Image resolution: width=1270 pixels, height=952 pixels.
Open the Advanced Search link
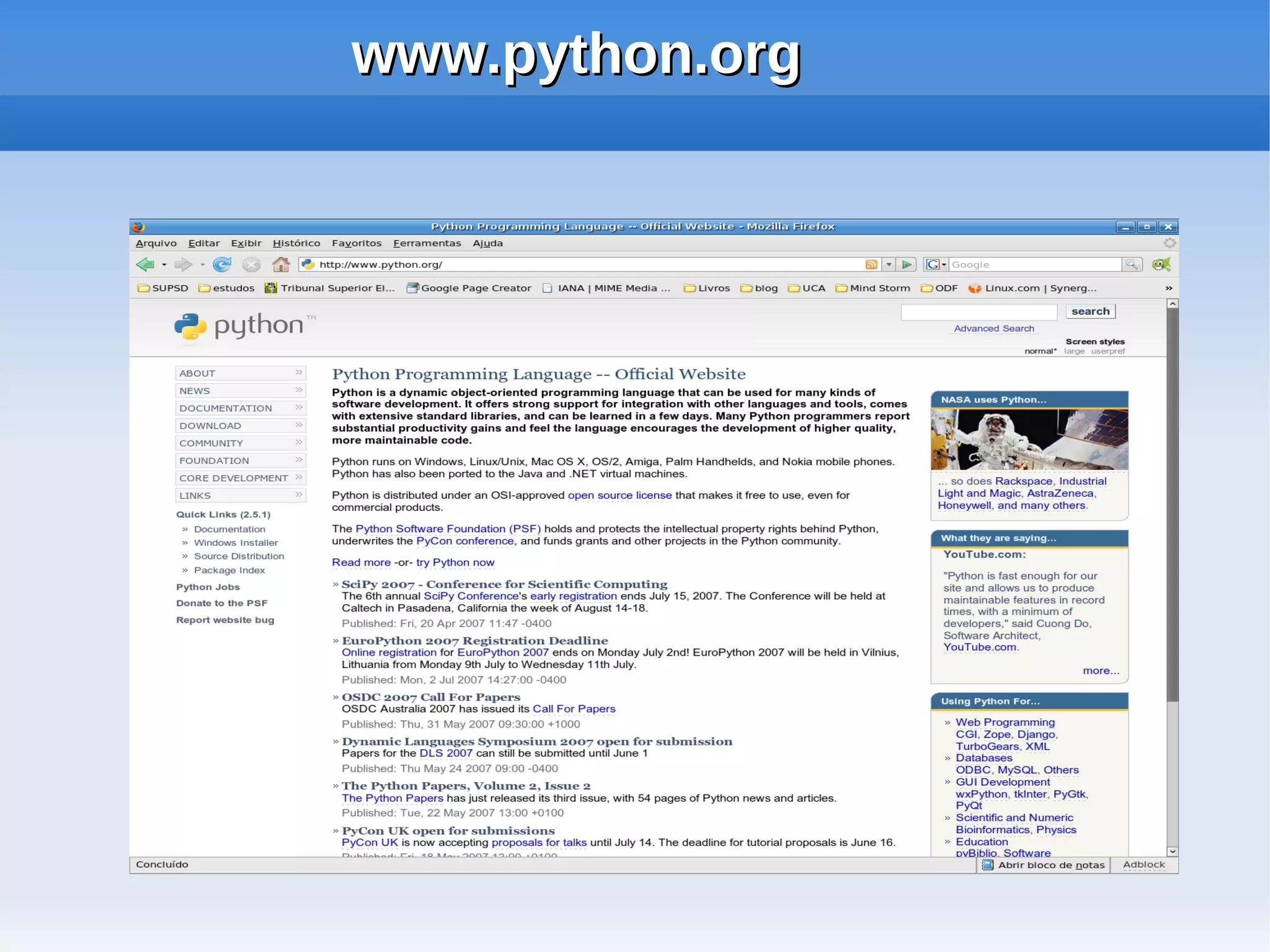(x=994, y=329)
